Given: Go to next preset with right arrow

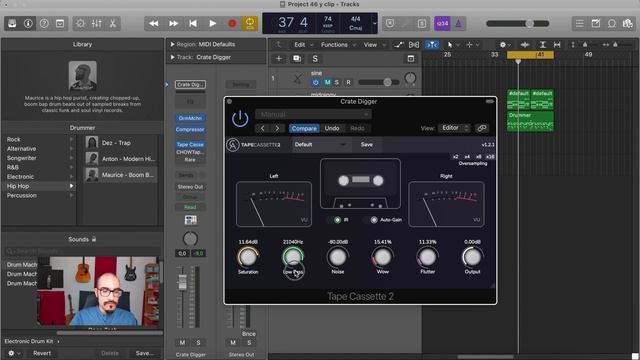Looking at the screenshot, I should [x=277, y=128].
